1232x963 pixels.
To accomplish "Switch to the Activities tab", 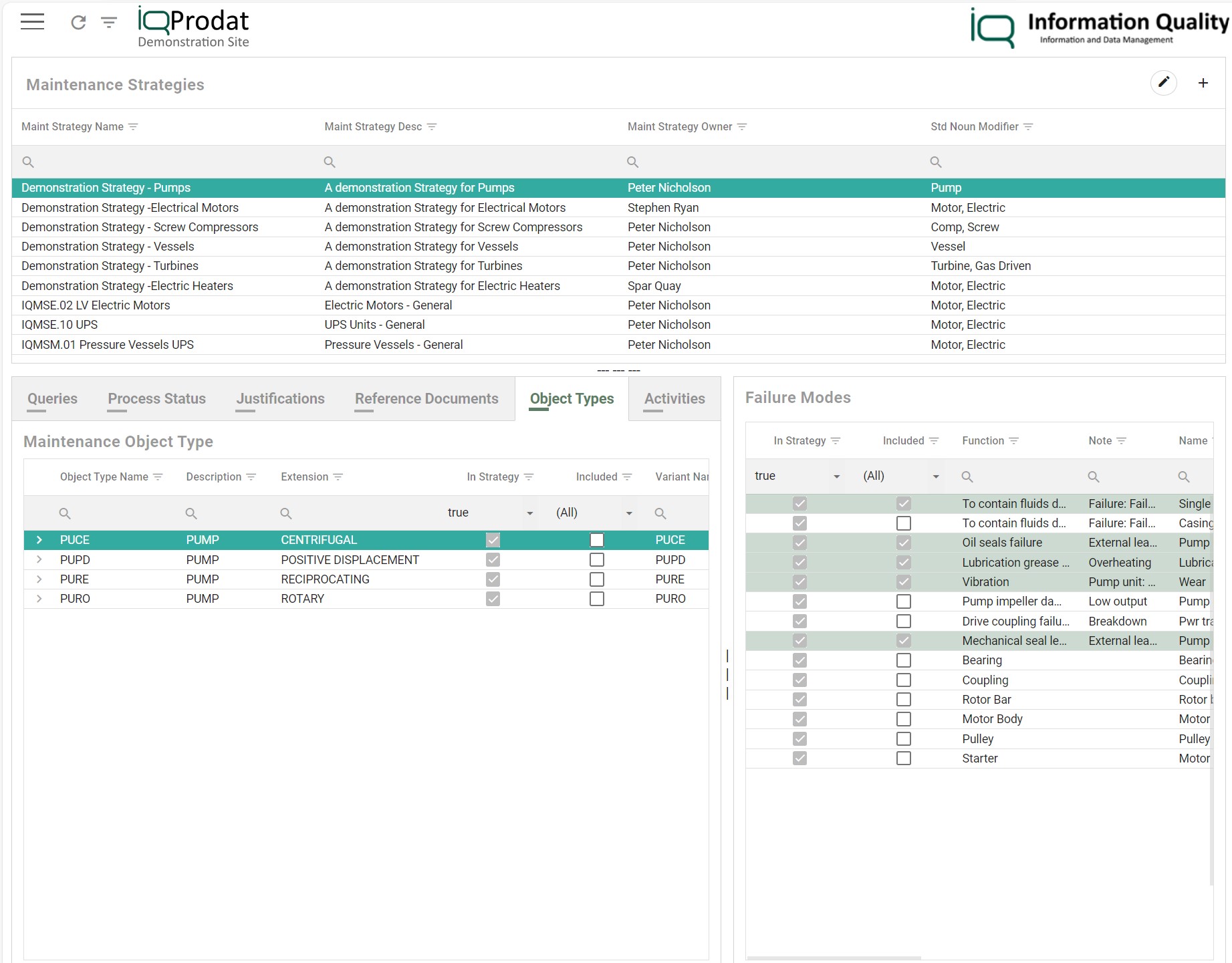I will (674, 398).
